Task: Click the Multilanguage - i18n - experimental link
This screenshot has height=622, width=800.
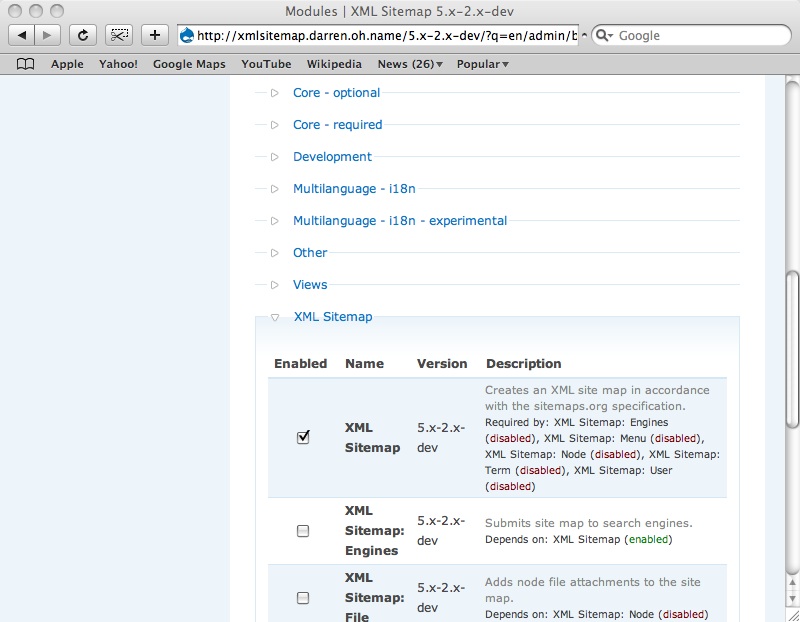Action: click(400, 221)
